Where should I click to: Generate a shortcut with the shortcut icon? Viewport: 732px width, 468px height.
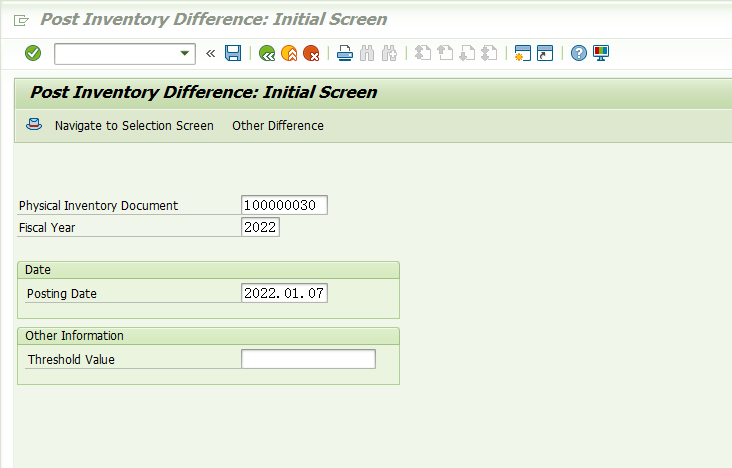pyautogui.click(x=545, y=53)
